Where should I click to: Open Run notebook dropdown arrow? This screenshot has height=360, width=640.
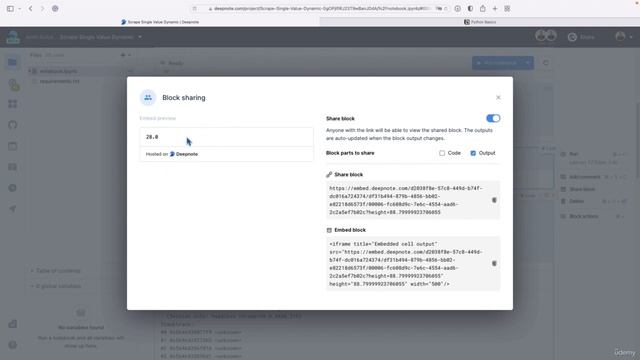click(x=528, y=63)
